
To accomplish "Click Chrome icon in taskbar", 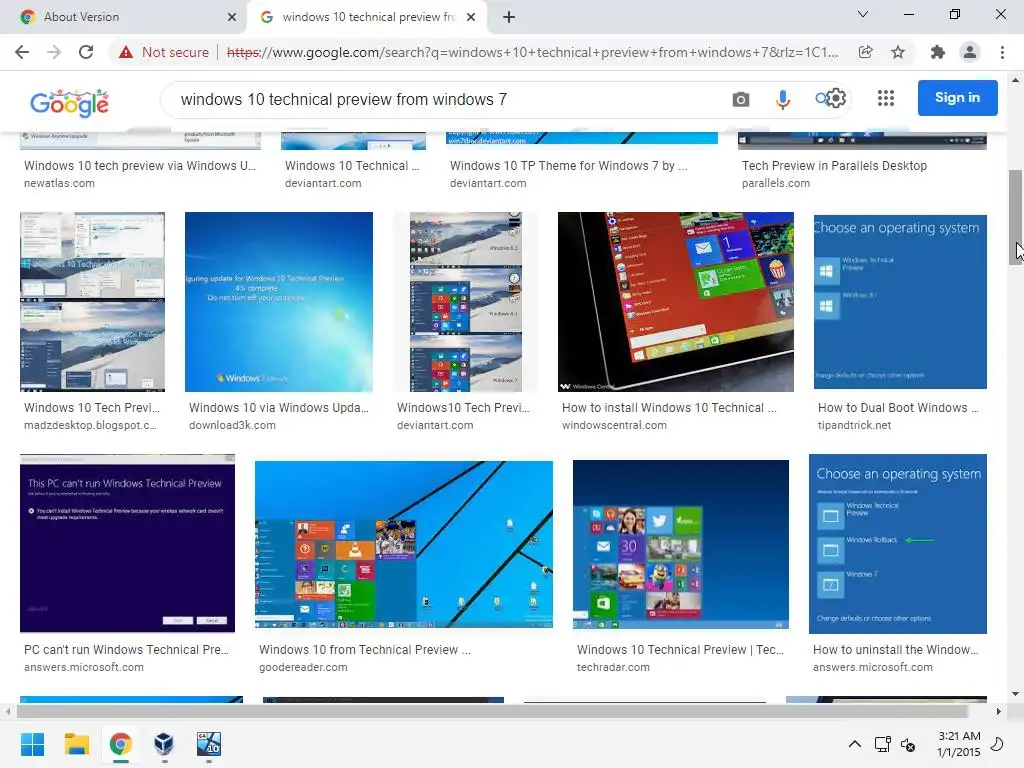I will [120, 744].
